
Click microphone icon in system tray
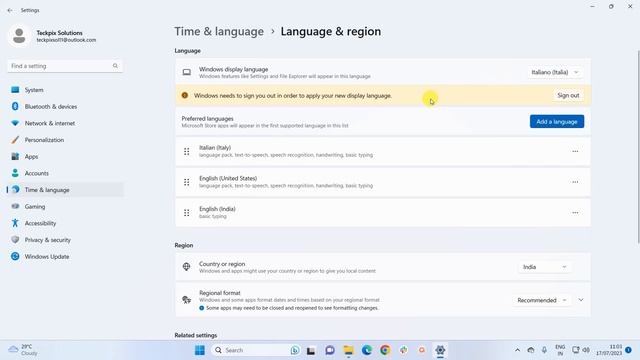pyautogui.click(x=544, y=350)
